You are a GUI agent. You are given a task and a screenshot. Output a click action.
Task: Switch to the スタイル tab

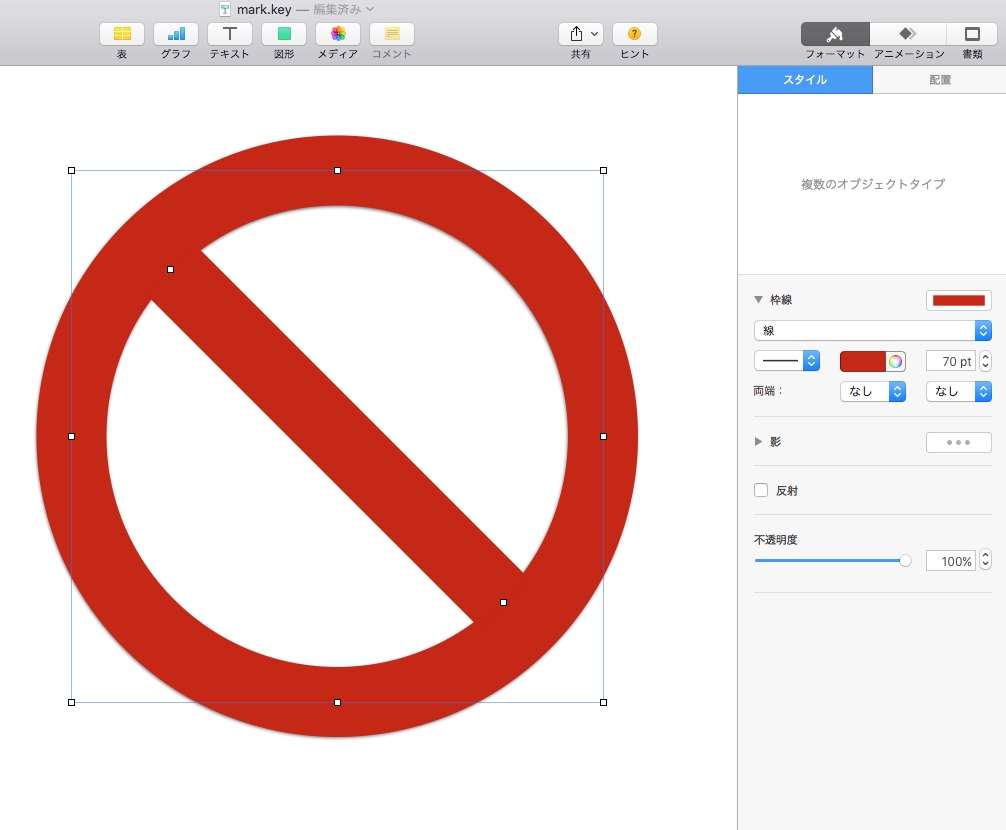pos(805,80)
